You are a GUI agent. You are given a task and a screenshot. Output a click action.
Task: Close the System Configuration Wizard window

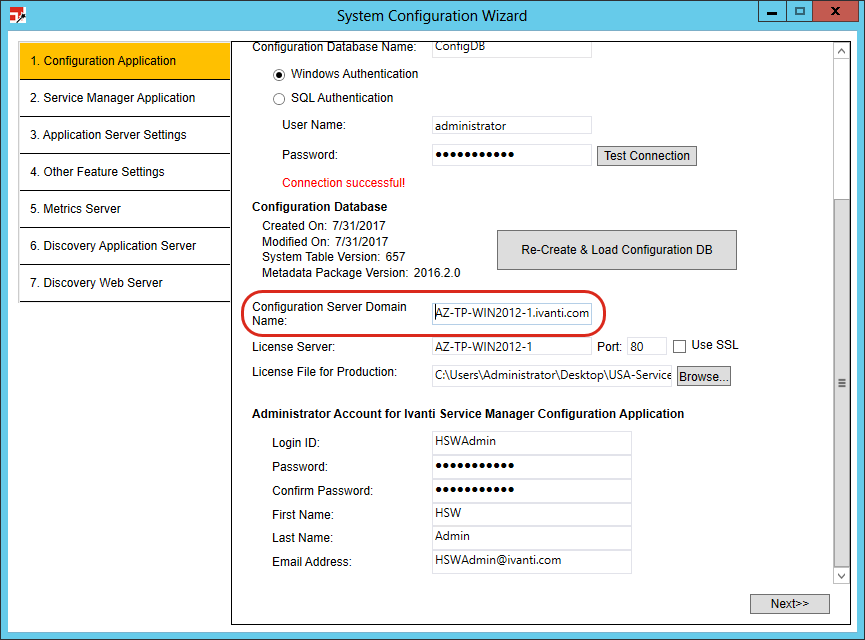pyautogui.click(x=836, y=12)
